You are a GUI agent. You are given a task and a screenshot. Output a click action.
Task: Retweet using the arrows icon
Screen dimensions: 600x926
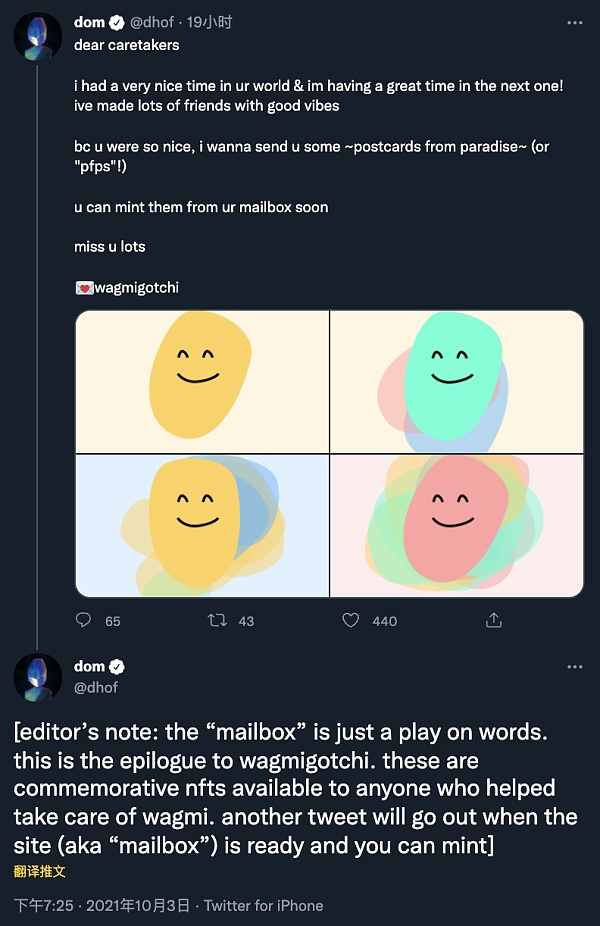(x=217, y=620)
